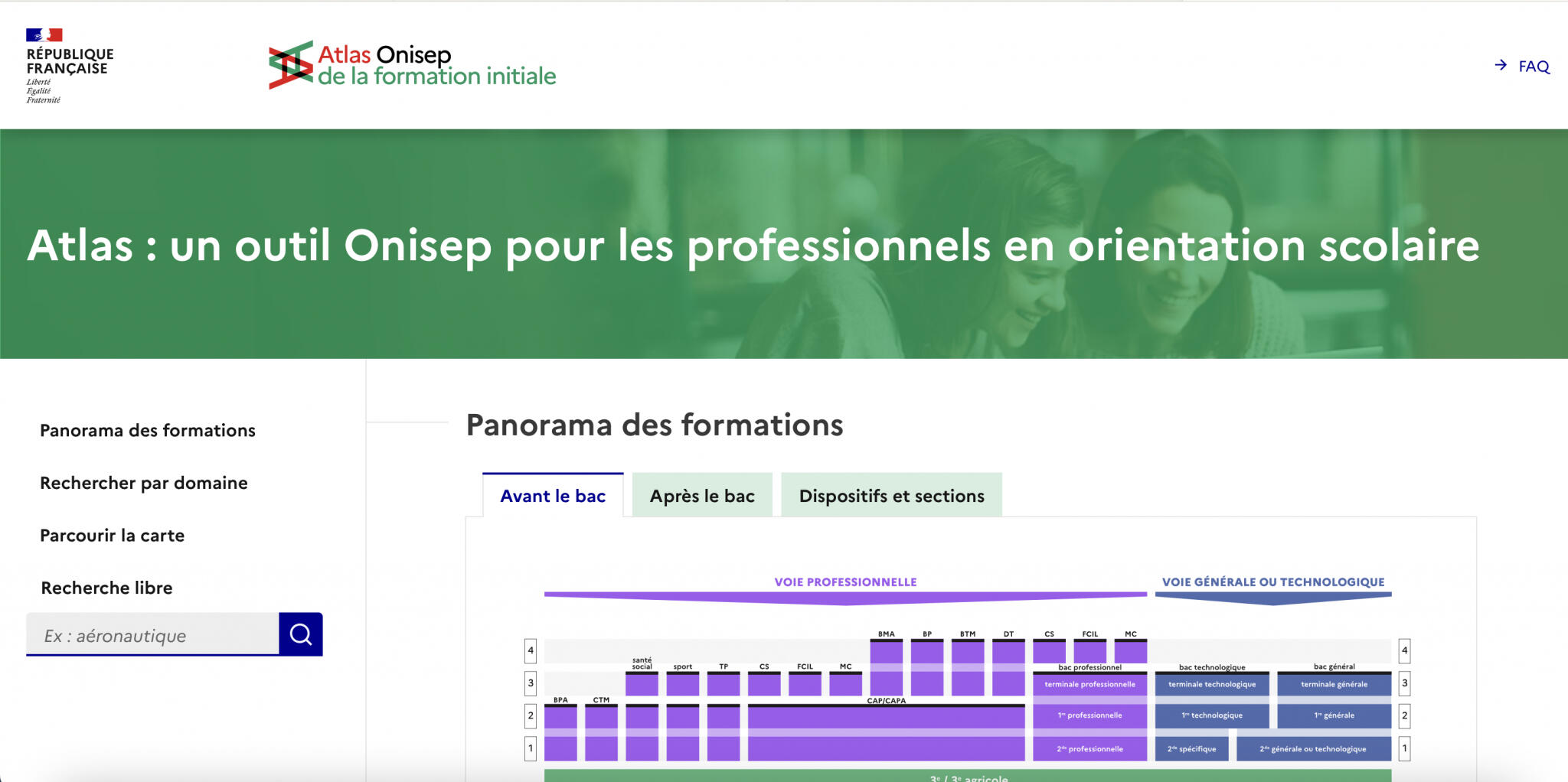Image resolution: width=1568 pixels, height=782 pixels.
Task: Click the Atlas Onisep logo
Action: (x=412, y=65)
